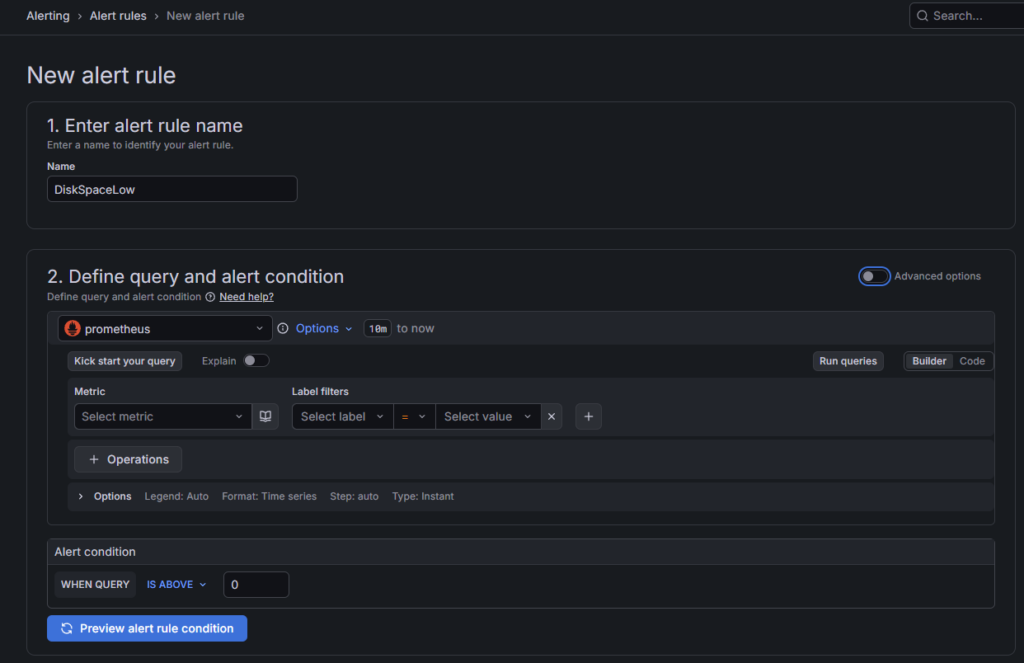Open the metrics explorer book icon
The height and width of the screenshot is (663, 1024).
pyautogui.click(x=265, y=416)
